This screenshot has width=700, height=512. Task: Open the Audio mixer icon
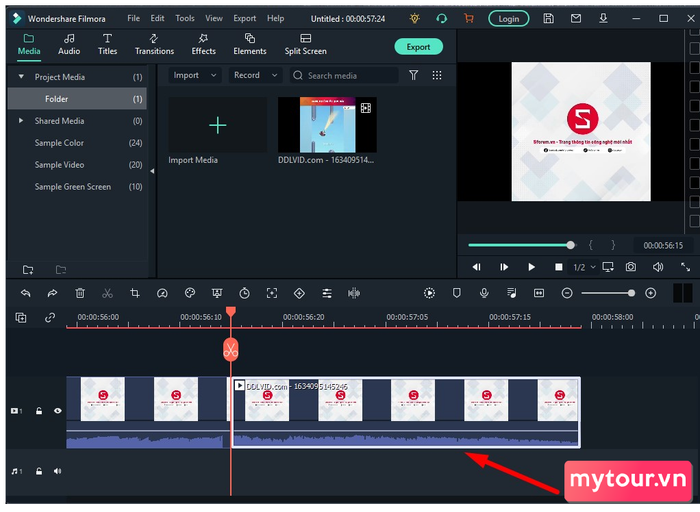[x=512, y=293]
